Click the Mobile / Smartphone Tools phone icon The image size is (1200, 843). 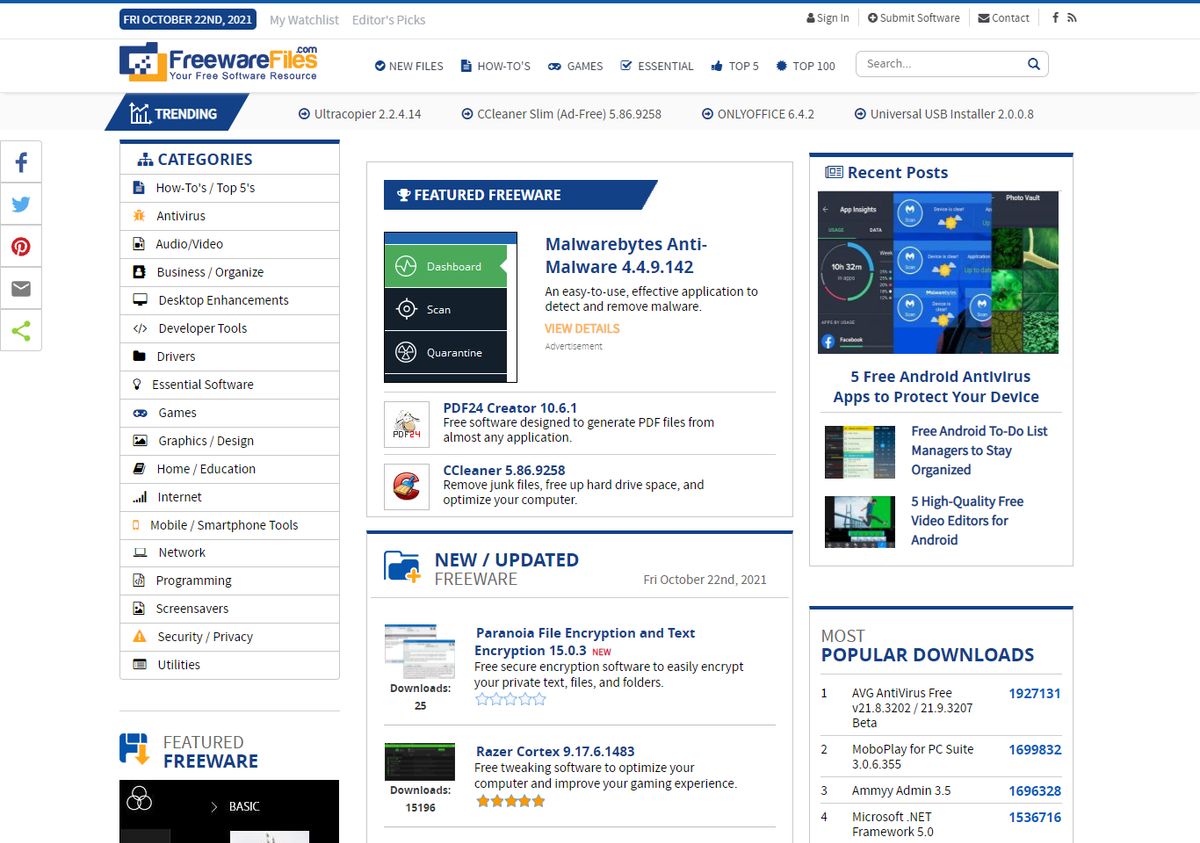coord(136,525)
